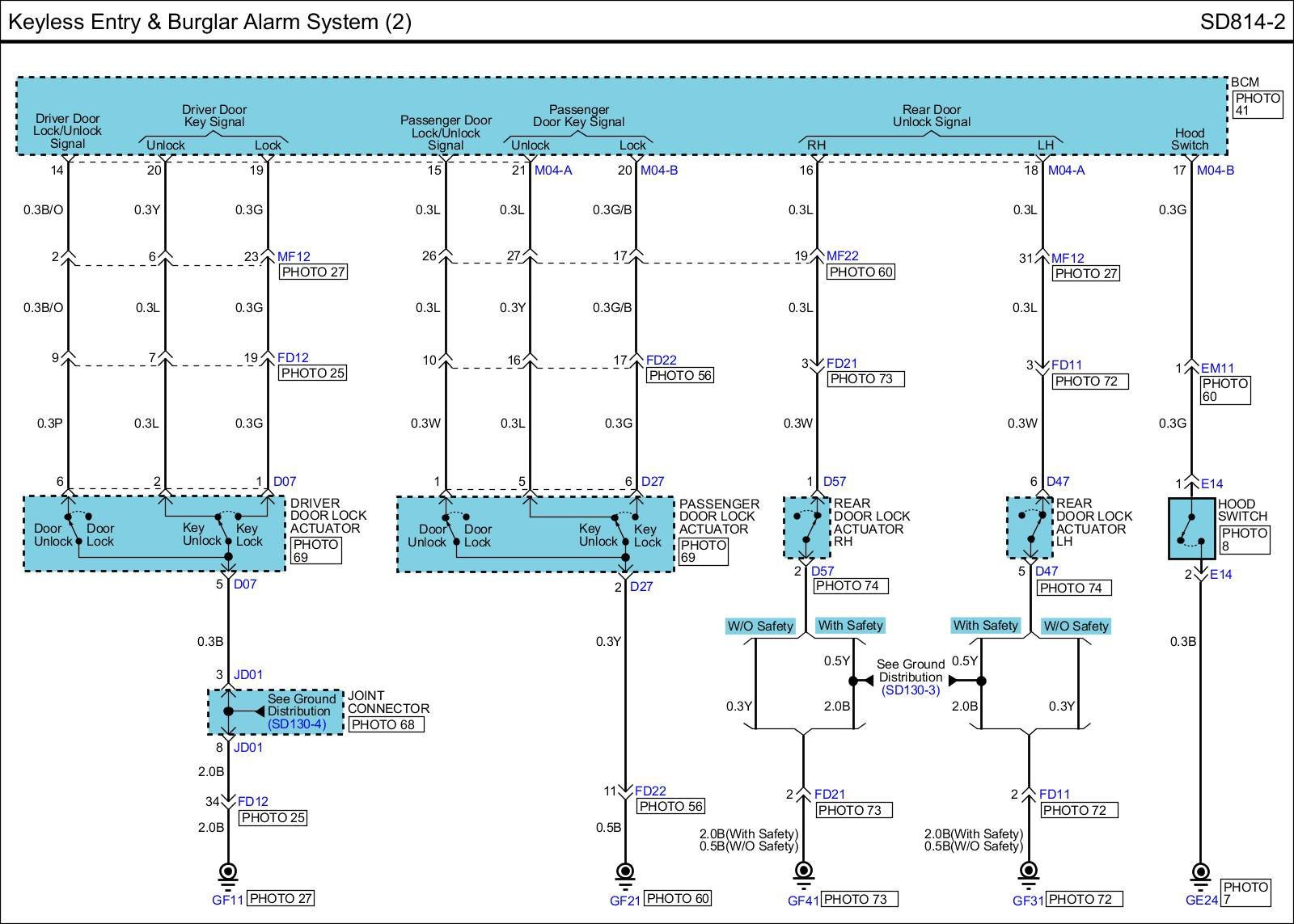Open PHOTO 8 beside the hood switch
Viewport: 1294px width, 924px height.
point(1243,539)
